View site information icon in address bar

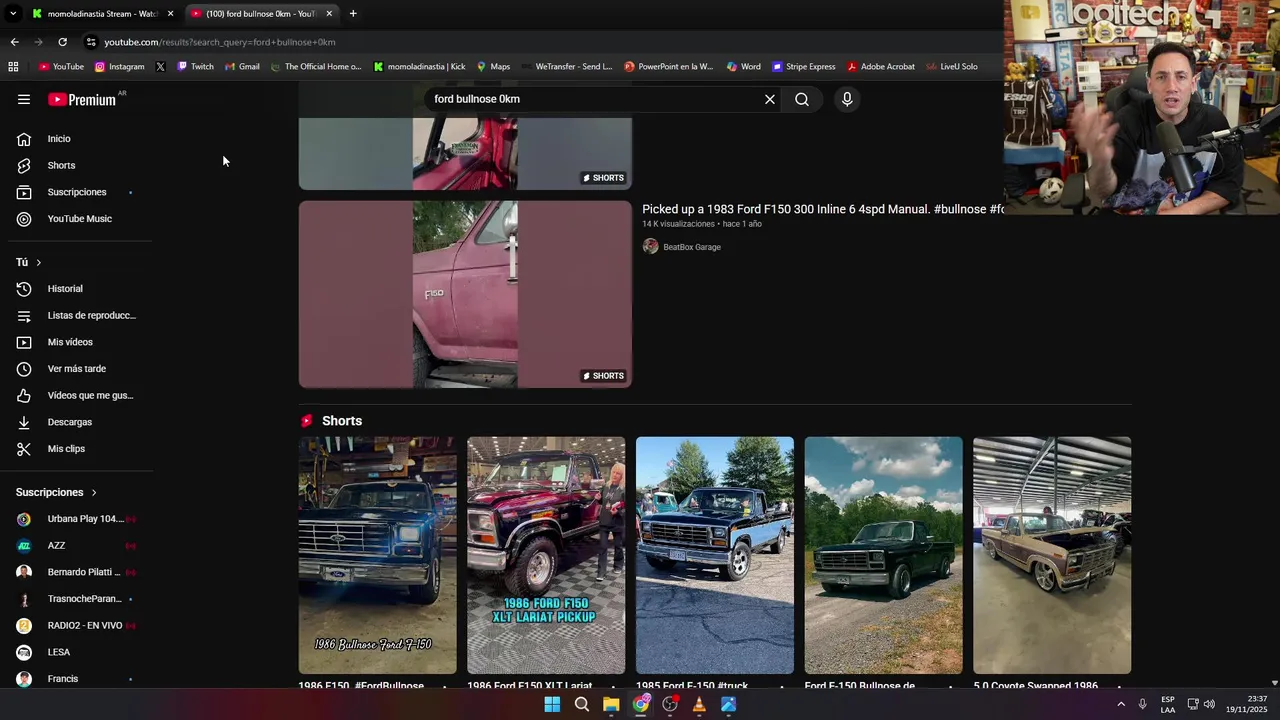pyautogui.click(x=91, y=42)
